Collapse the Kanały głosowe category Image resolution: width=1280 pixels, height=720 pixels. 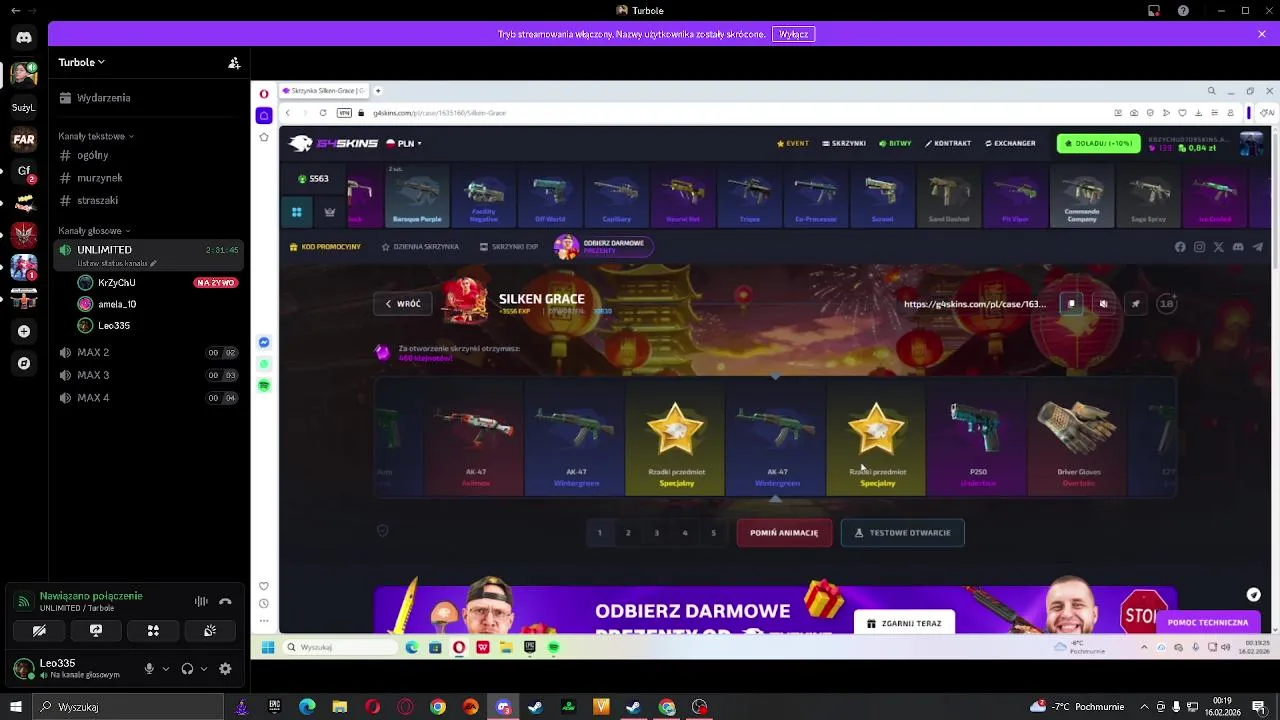(94, 231)
